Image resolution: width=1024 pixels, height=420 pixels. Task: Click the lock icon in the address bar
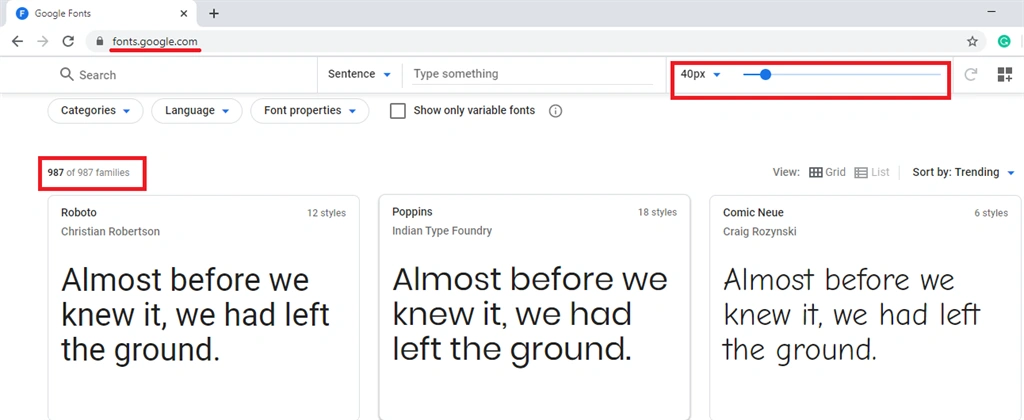point(99,41)
